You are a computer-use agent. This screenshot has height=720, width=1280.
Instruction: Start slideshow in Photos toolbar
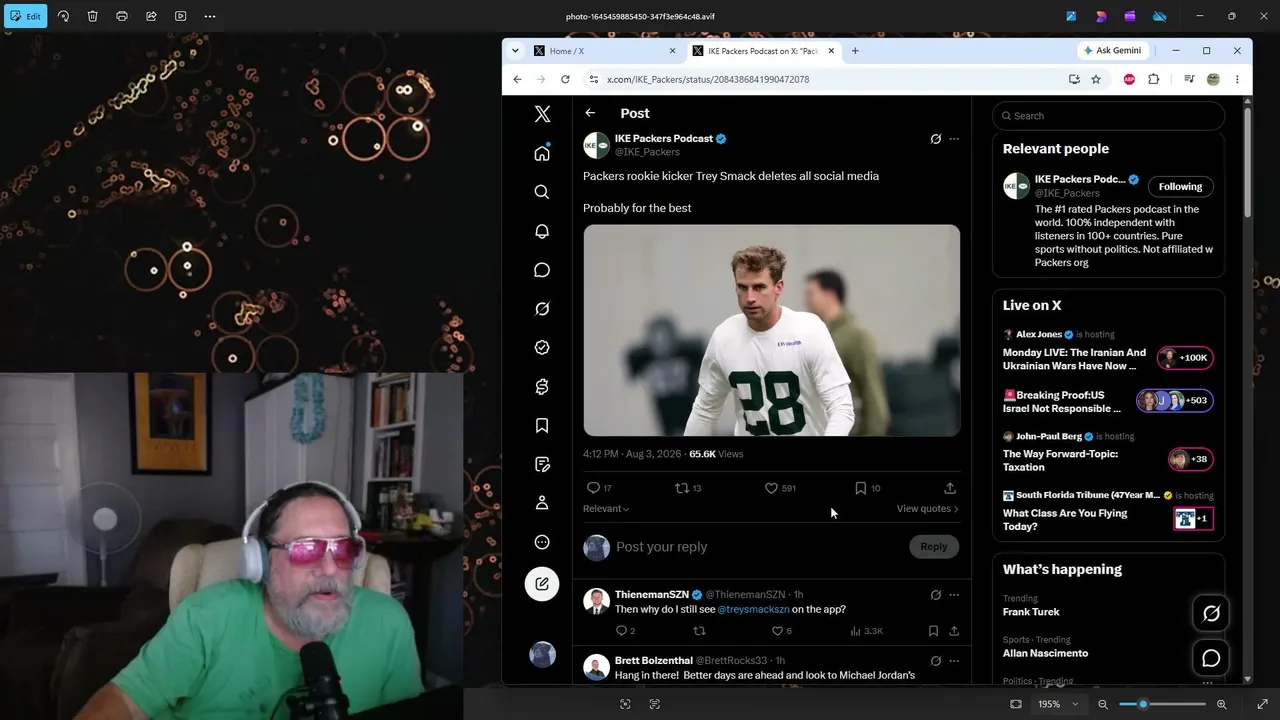(x=180, y=16)
